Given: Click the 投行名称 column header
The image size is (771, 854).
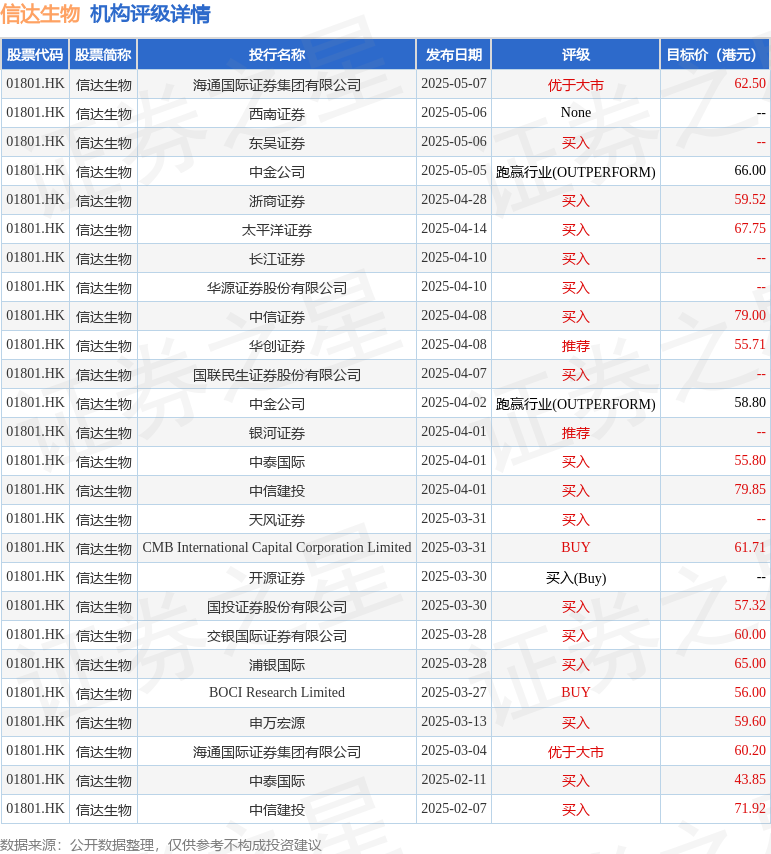Looking at the screenshot, I should coord(277,54).
